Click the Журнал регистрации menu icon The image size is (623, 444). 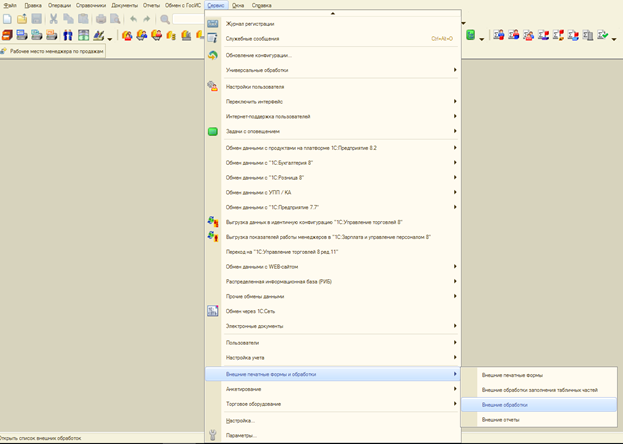[213, 23]
